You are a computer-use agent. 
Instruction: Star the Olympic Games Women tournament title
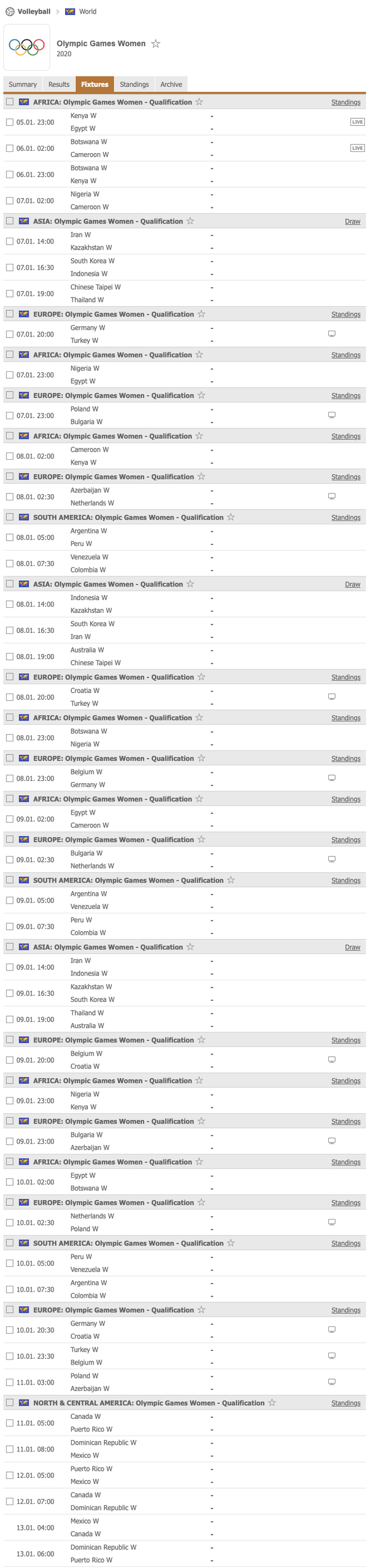[x=156, y=44]
